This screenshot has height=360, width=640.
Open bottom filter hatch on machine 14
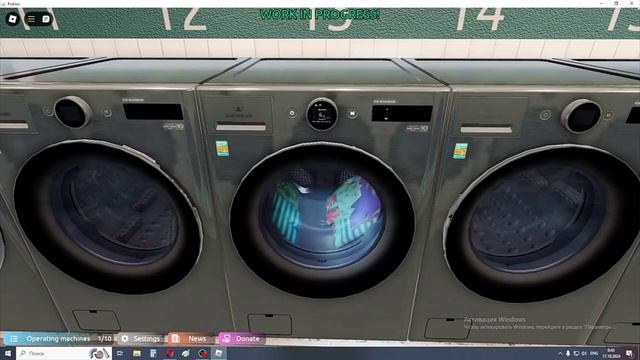447,329
